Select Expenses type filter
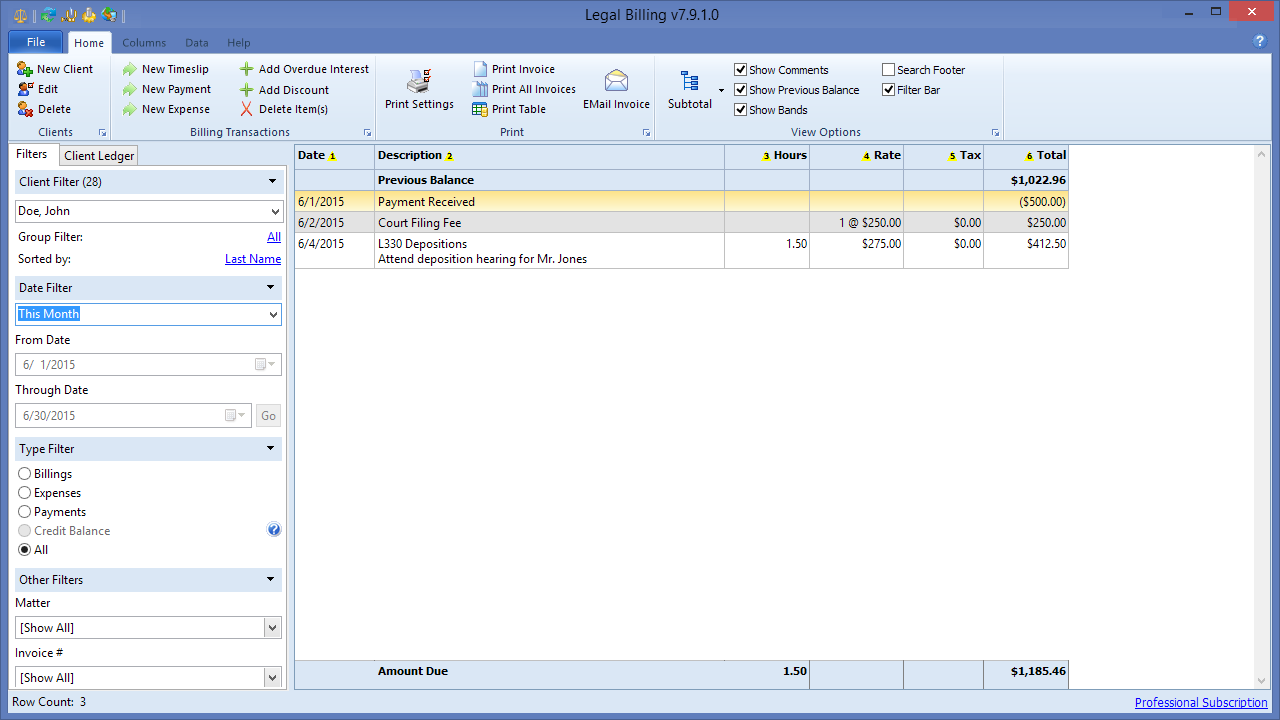Image resolution: width=1280 pixels, height=720 pixels. pos(25,493)
